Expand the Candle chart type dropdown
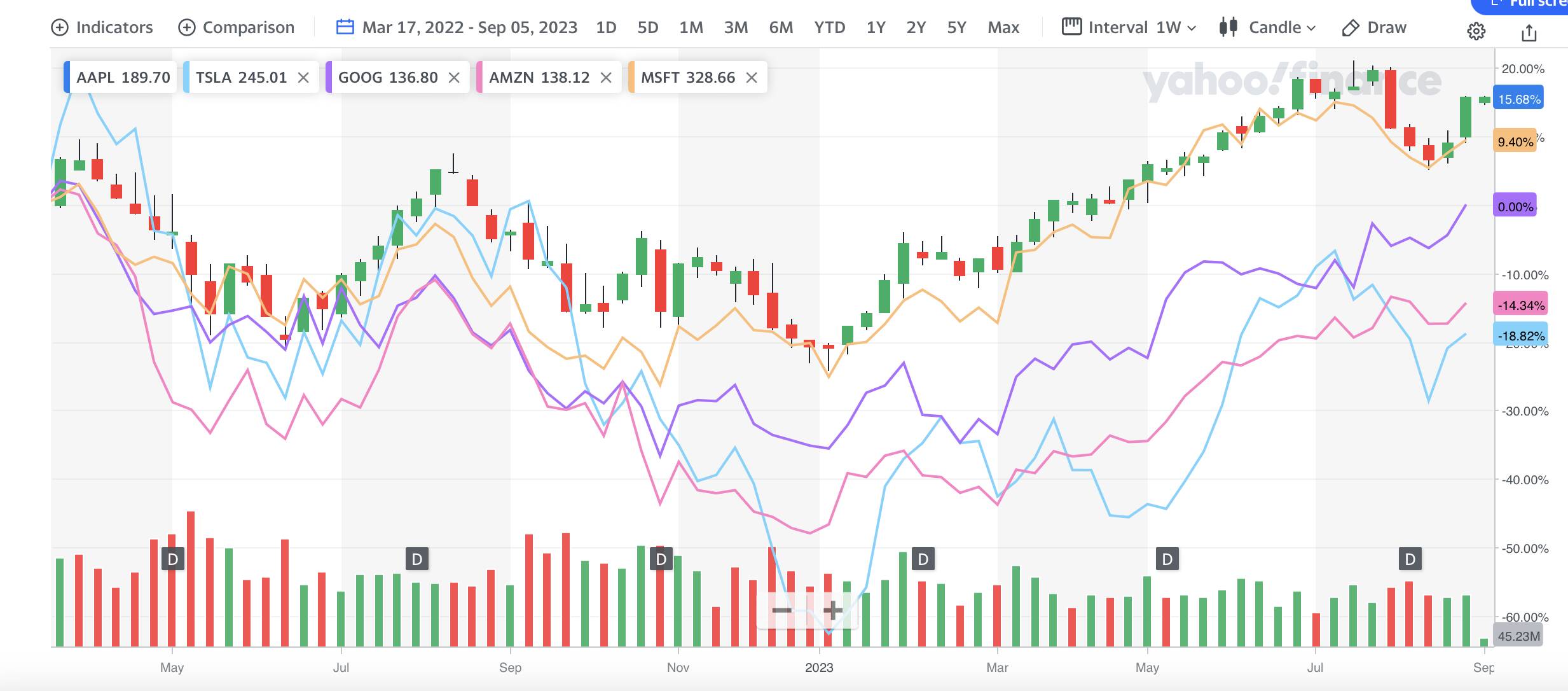Viewport: 1568px width, 691px height. (1267, 27)
